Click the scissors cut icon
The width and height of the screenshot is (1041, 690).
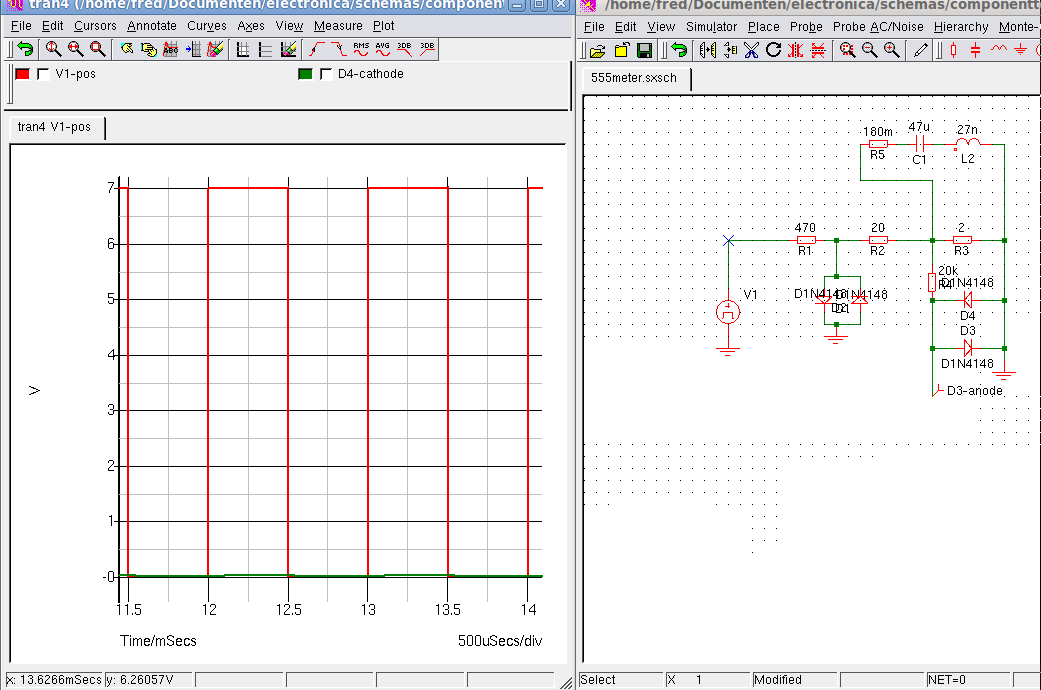[x=752, y=50]
